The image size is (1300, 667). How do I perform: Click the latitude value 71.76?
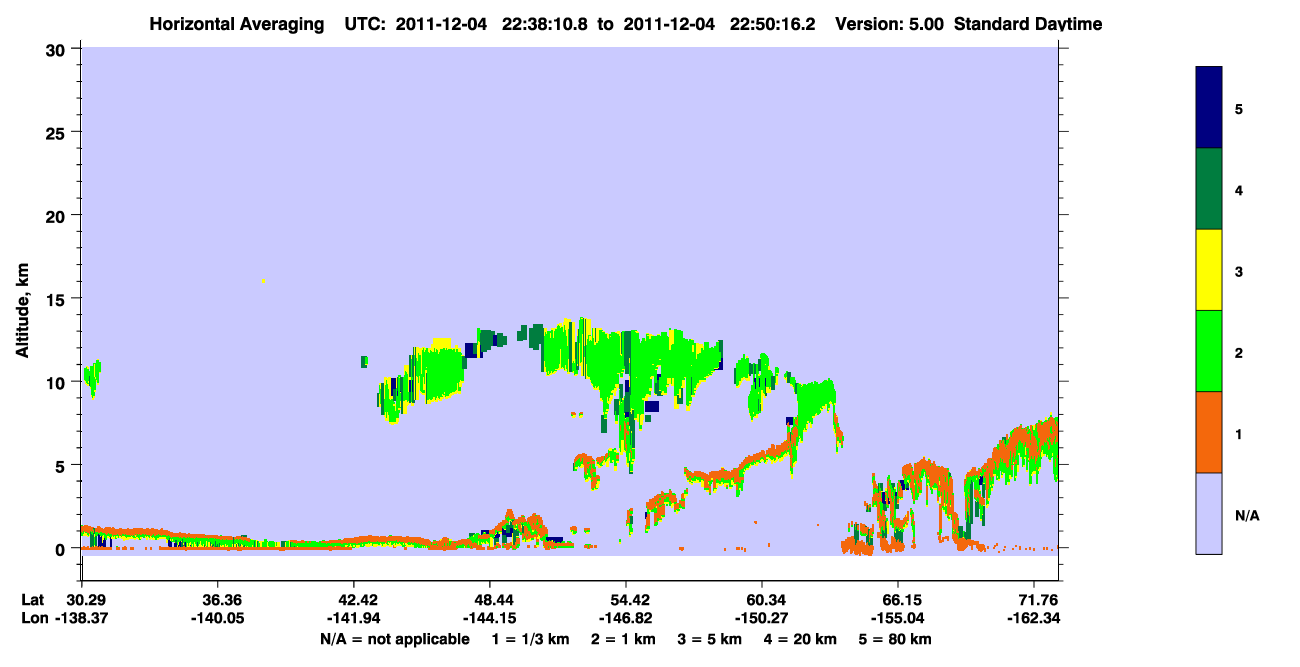(1038, 600)
